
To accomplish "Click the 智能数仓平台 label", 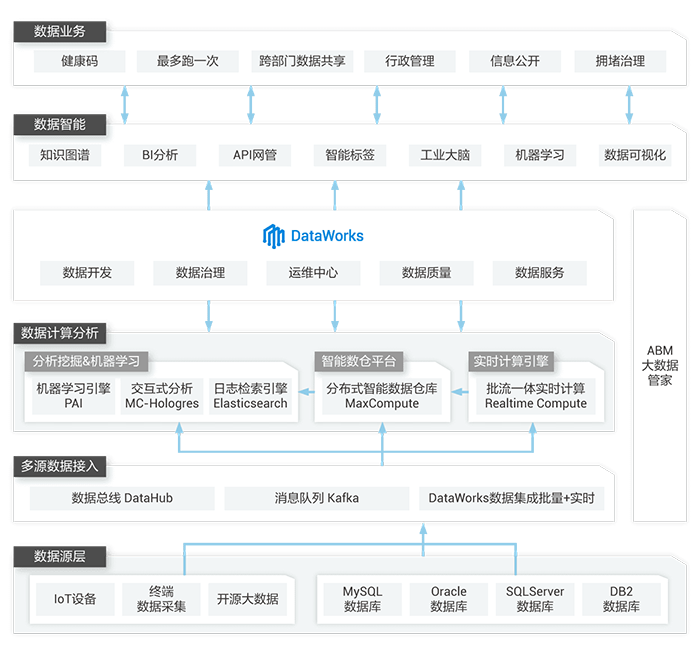I will (359, 361).
